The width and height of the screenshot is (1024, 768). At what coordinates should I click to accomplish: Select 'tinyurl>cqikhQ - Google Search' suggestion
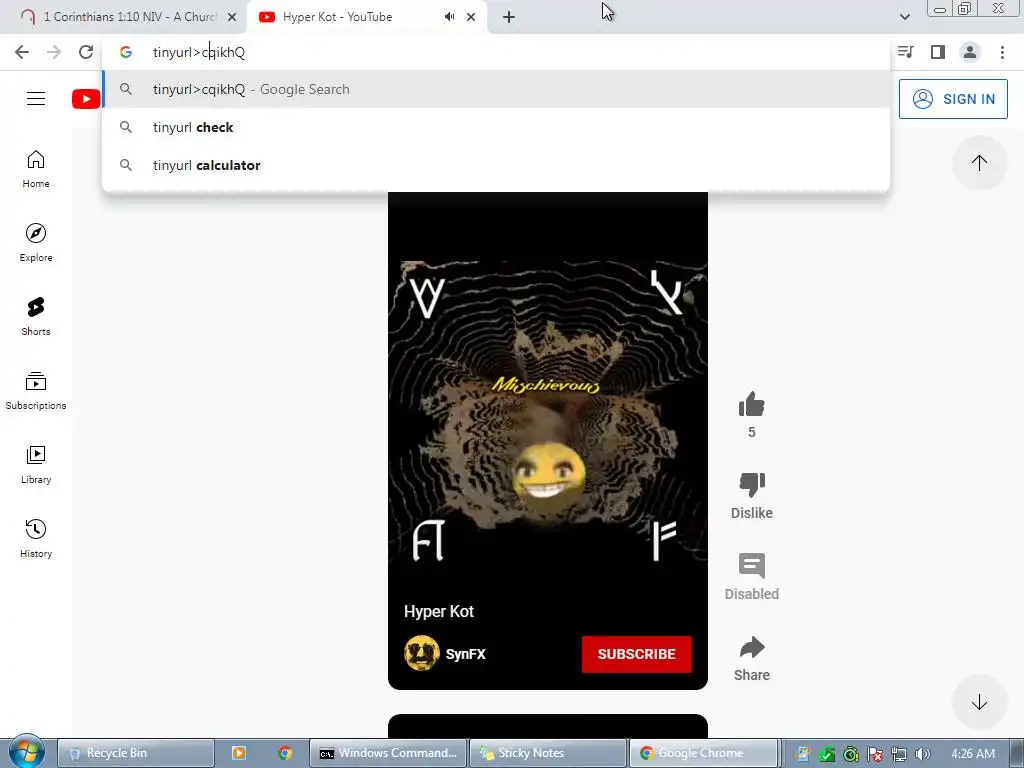coord(496,89)
